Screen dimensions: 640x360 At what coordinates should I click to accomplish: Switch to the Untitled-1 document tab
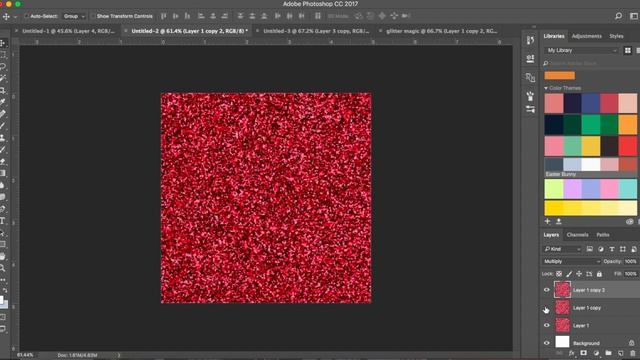coord(69,31)
